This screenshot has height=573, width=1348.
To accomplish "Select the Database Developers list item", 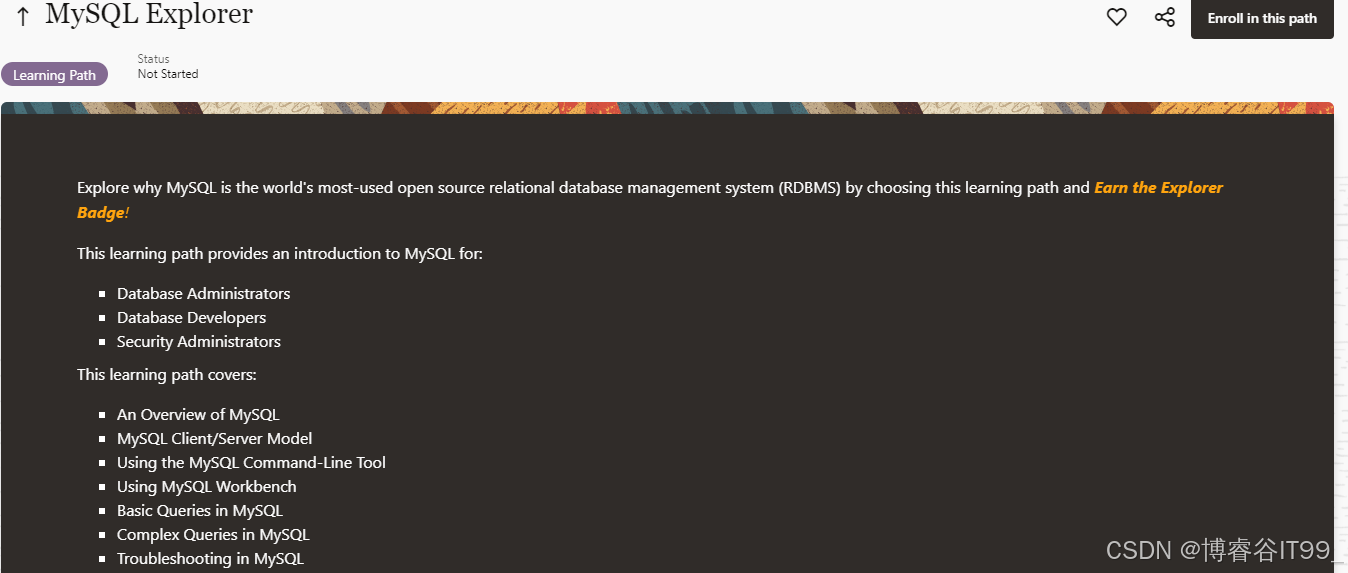I will click(192, 318).
